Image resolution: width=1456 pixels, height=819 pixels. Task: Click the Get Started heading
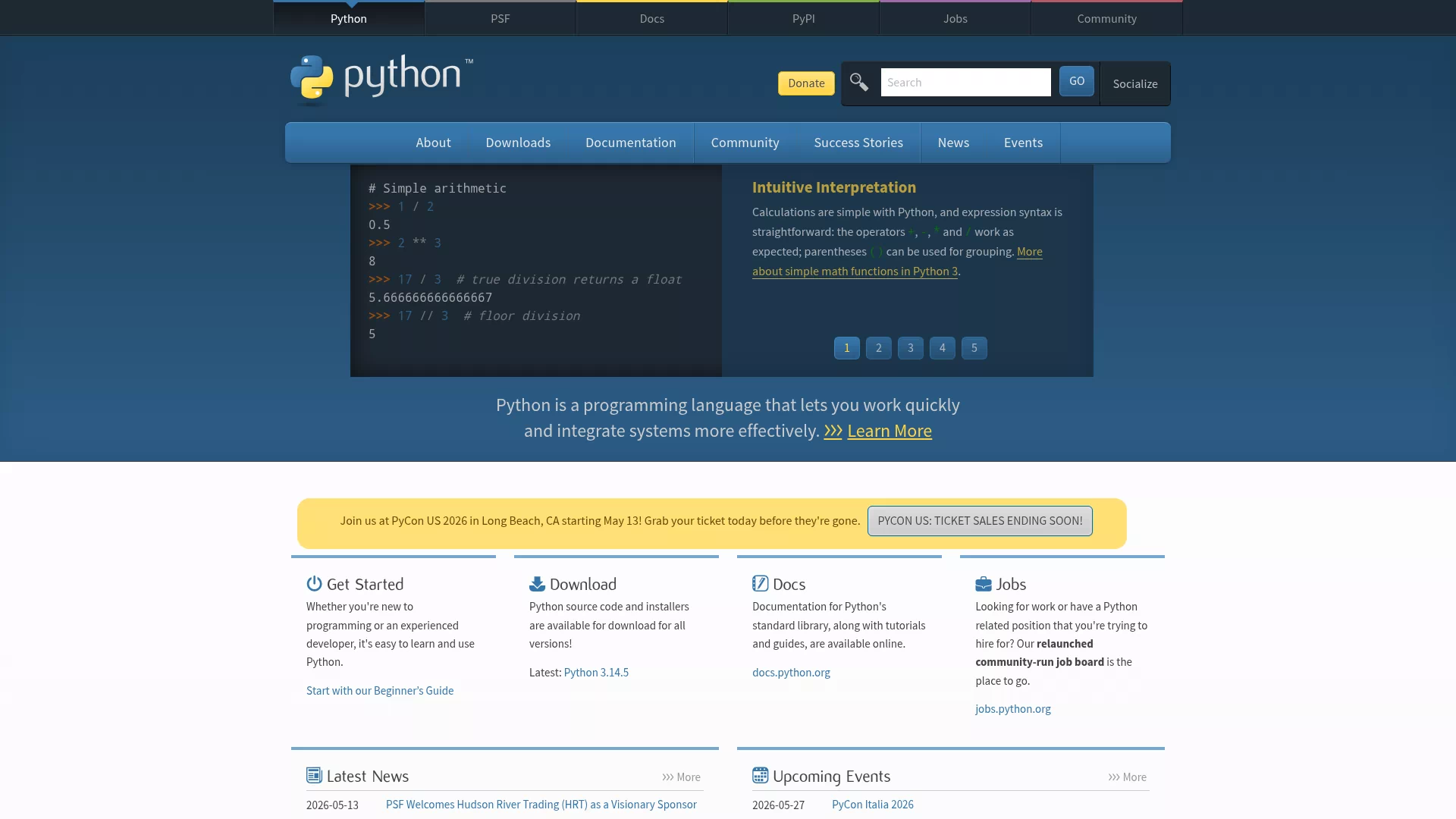pyautogui.click(x=365, y=585)
